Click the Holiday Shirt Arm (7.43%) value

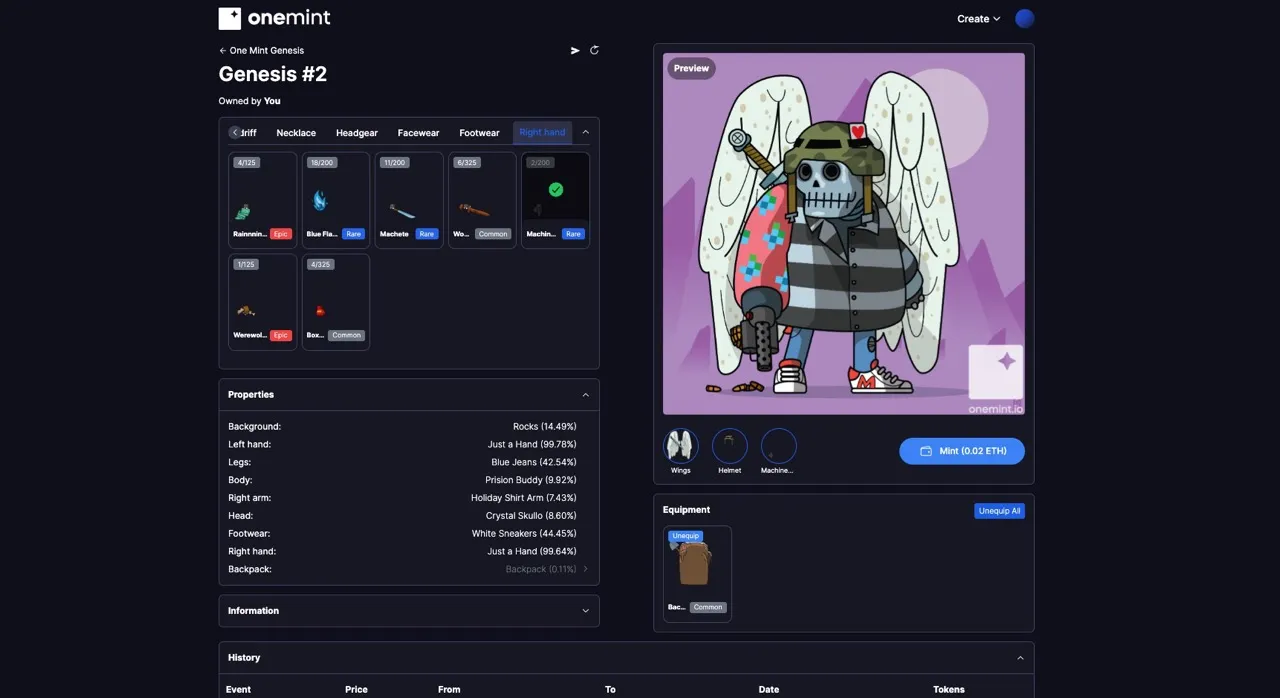point(524,498)
